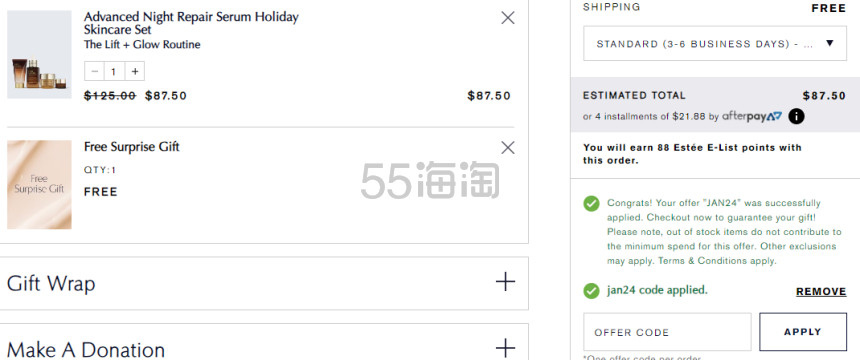Image resolution: width=860 pixels, height=360 pixels.
Task: Remove Free Surprise Gift from cart
Action: [x=508, y=148]
